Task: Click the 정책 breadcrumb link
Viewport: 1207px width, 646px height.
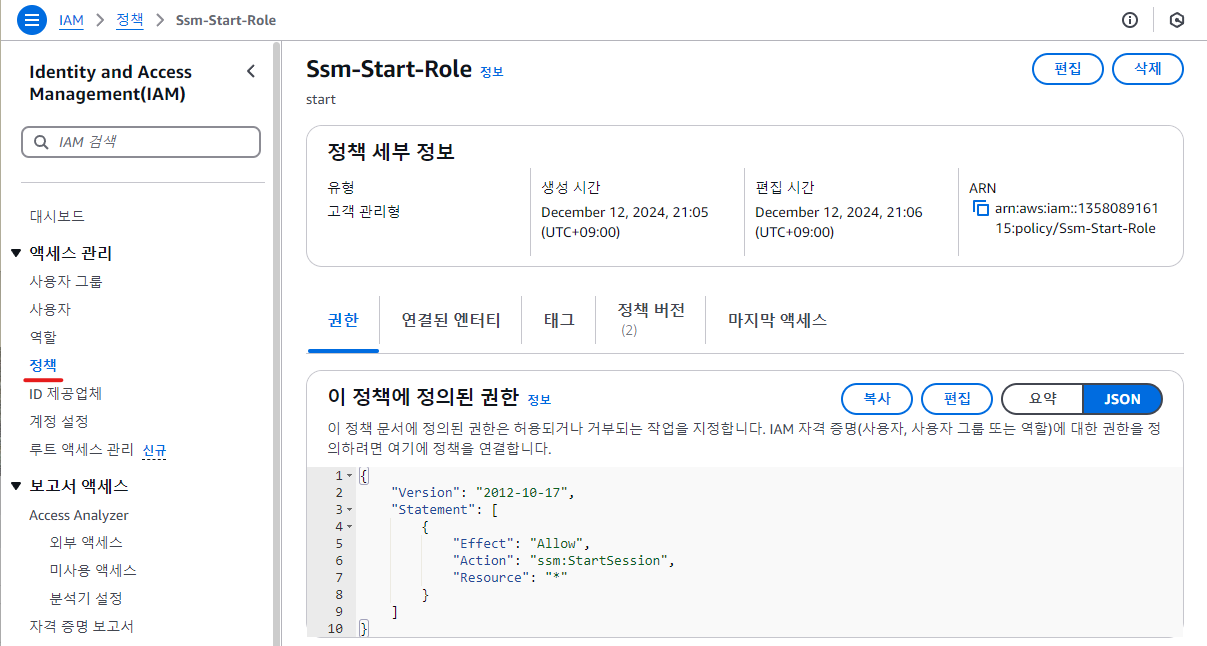Action: (x=130, y=19)
